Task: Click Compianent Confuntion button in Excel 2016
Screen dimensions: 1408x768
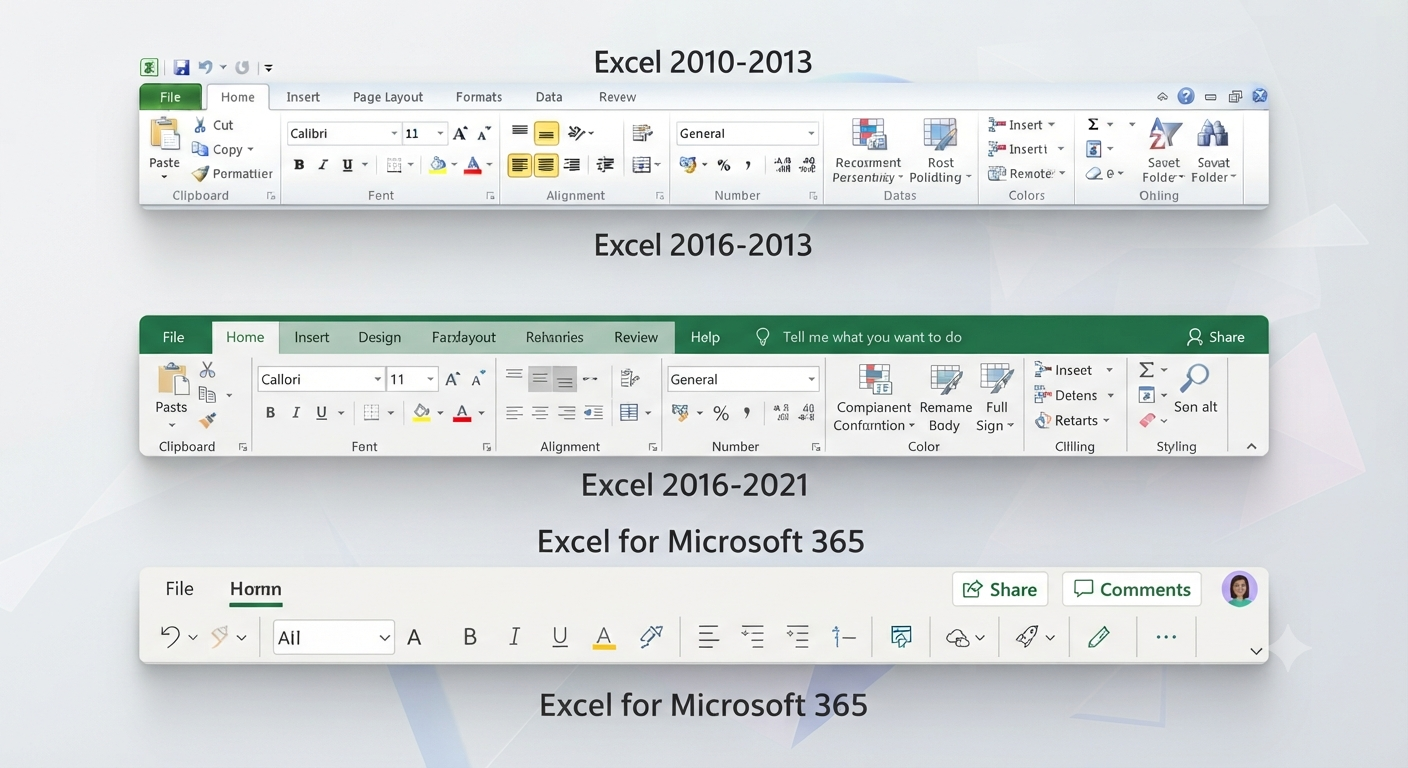Action: [x=873, y=397]
